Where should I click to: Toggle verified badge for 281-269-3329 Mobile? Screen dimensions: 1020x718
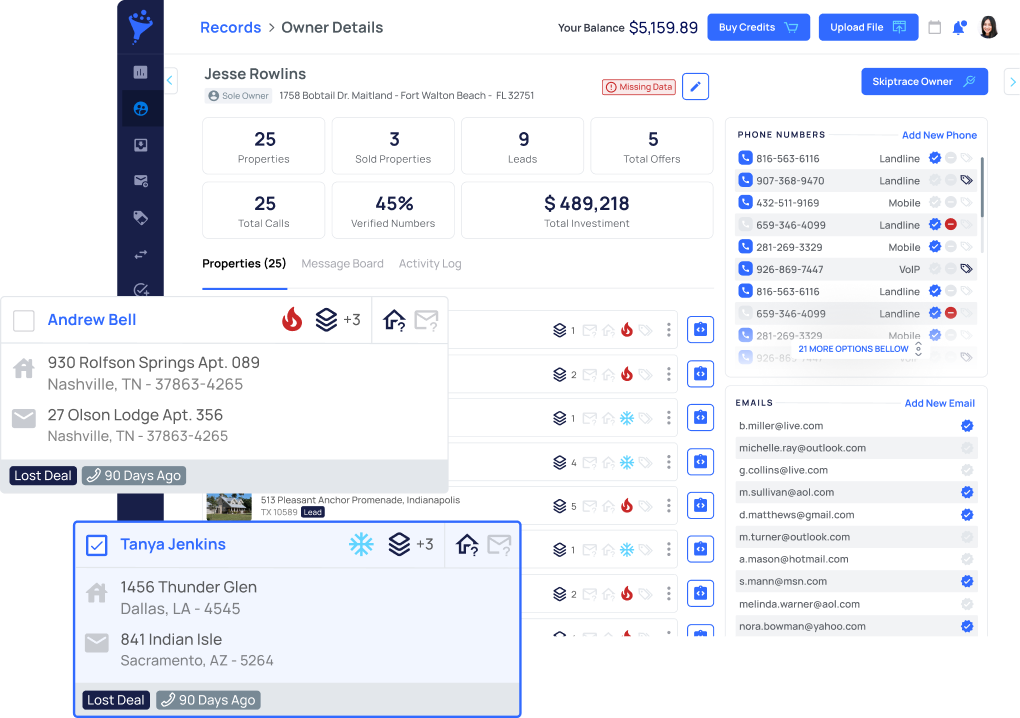coord(935,246)
